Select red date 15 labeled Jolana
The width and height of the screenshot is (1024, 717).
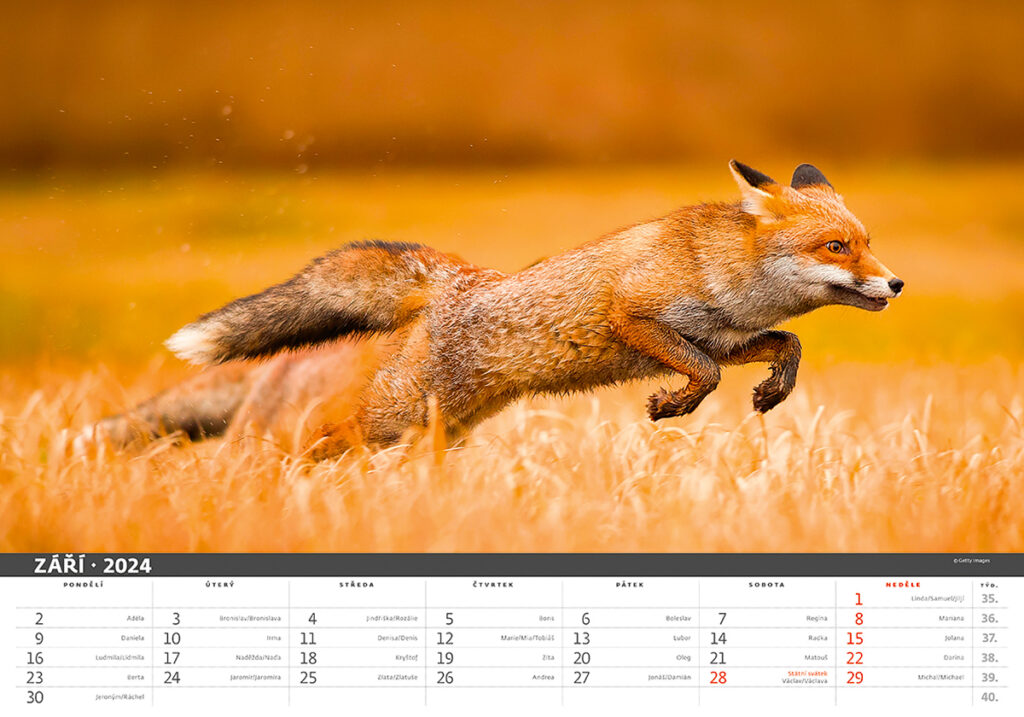[x=855, y=638]
